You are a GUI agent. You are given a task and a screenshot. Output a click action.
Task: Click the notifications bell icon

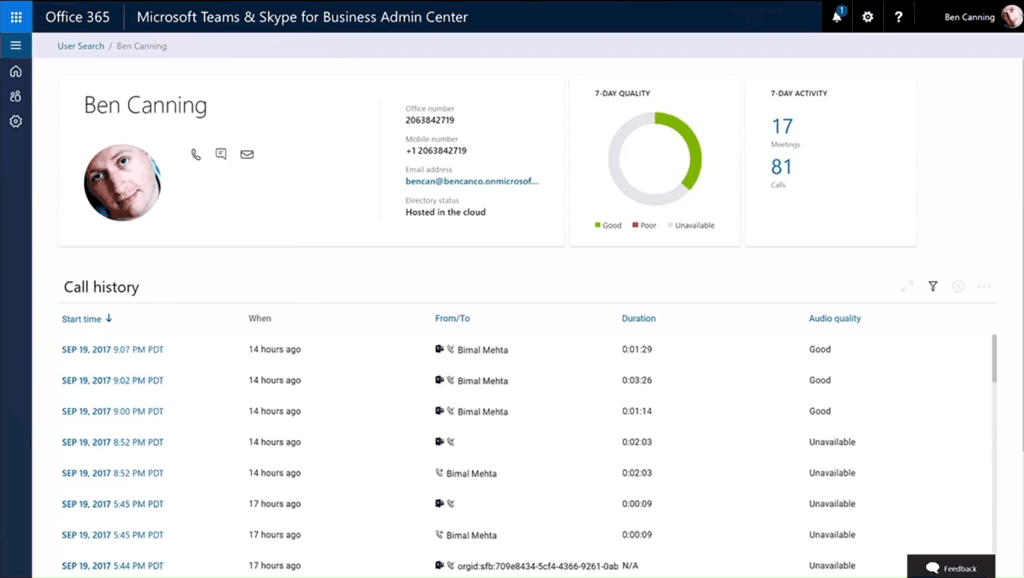tap(837, 17)
